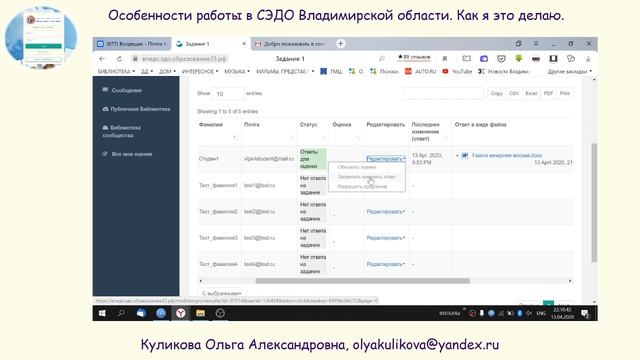Click the horizontal scrollbar under the table

(362, 281)
